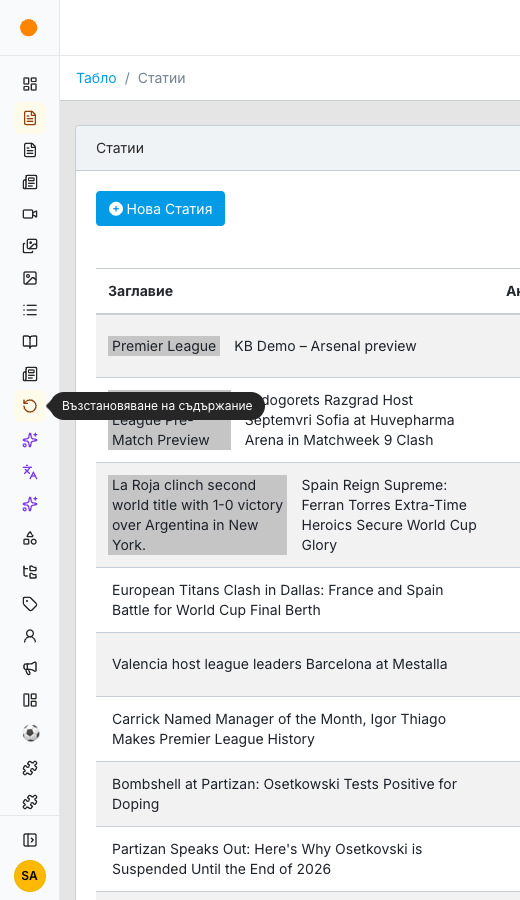Open the content restore icon
The height and width of the screenshot is (900, 520).
pos(29,406)
